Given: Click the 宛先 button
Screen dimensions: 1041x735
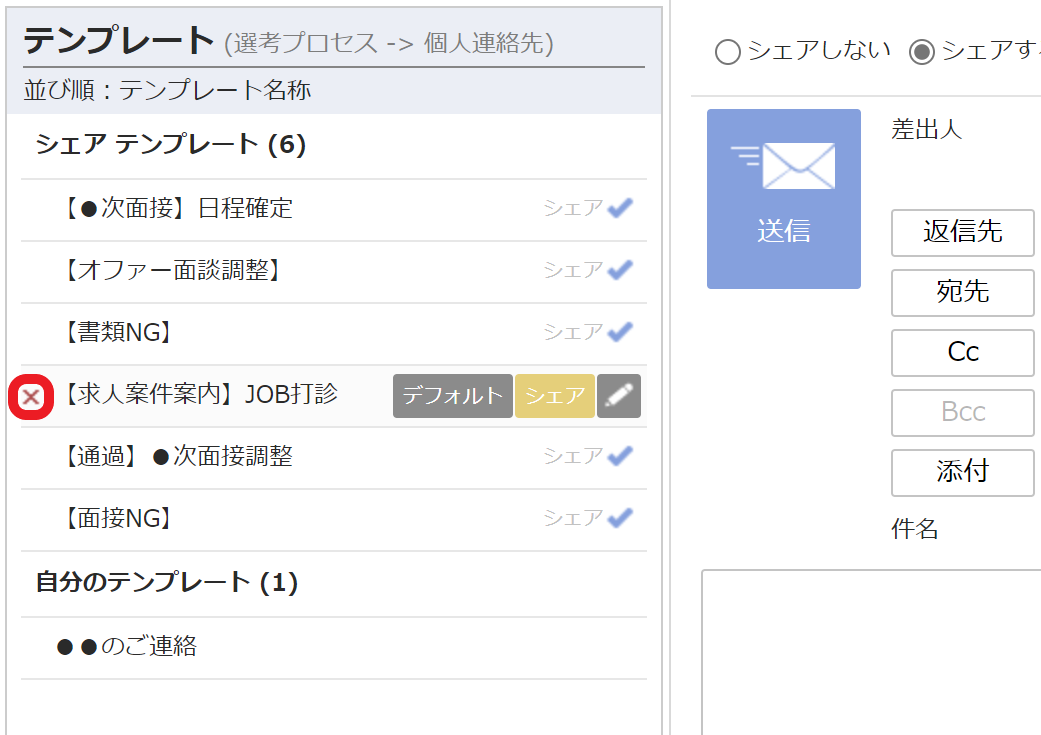Looking at the screenshot, I should point(962,293).
